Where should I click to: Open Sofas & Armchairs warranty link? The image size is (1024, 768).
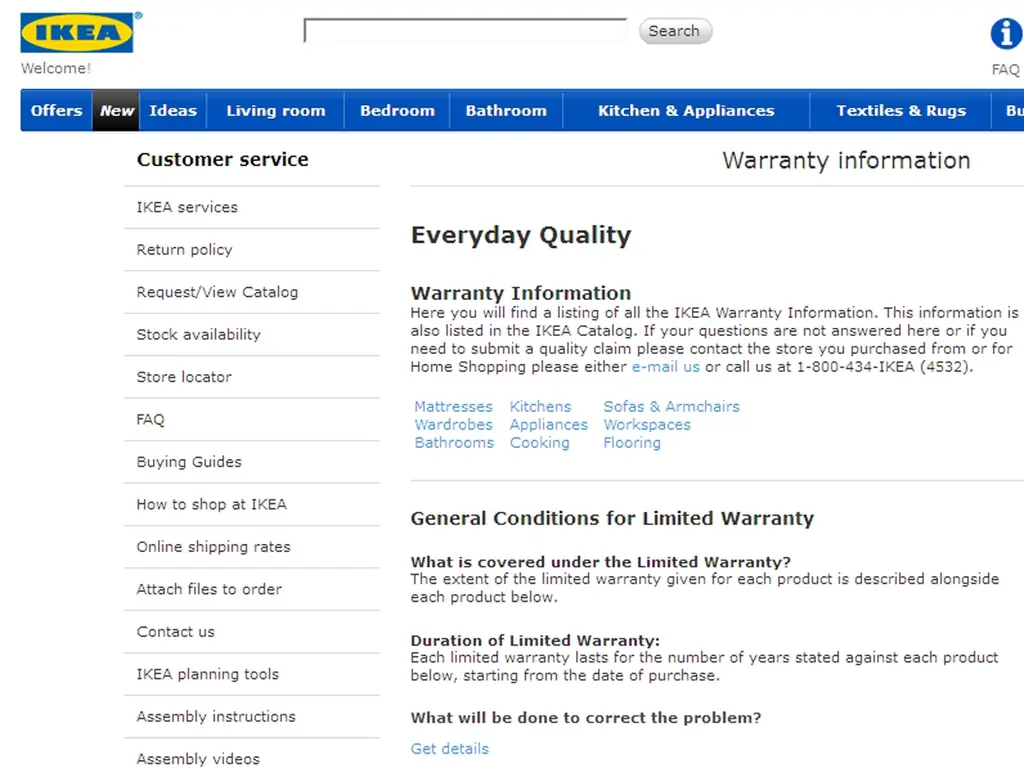click(x=671, y=406)
